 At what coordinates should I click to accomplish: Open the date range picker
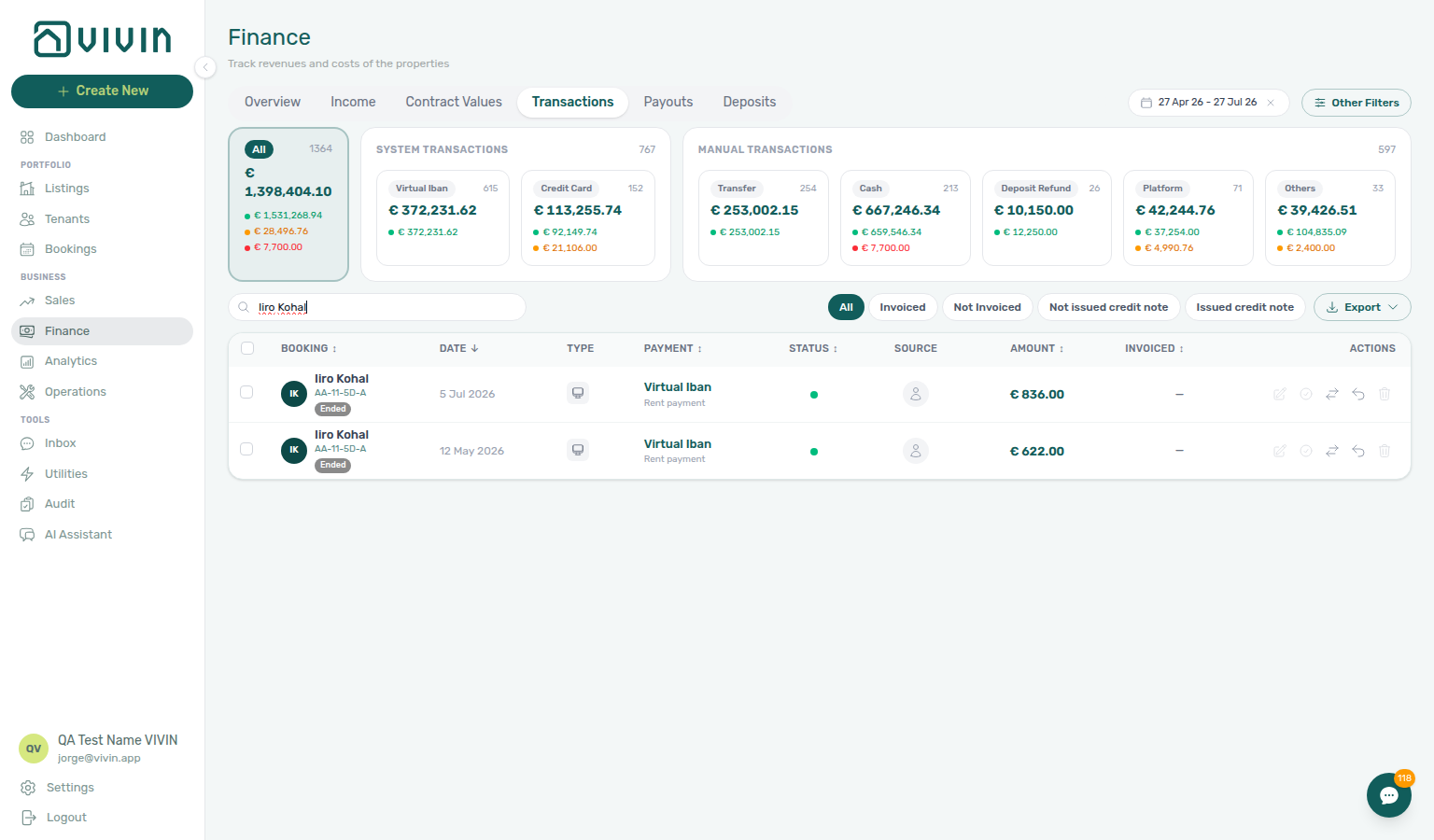1207,103
